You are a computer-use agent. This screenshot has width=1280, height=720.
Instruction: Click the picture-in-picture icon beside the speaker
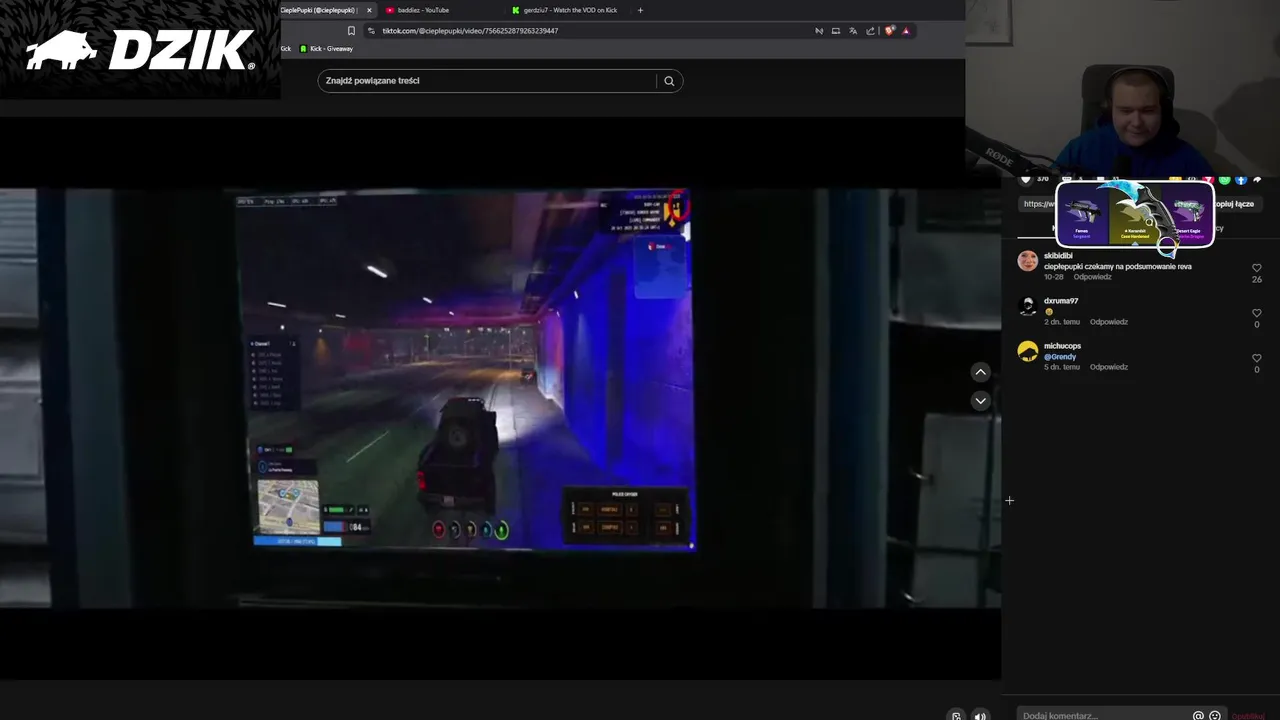(x=956, y=716)
